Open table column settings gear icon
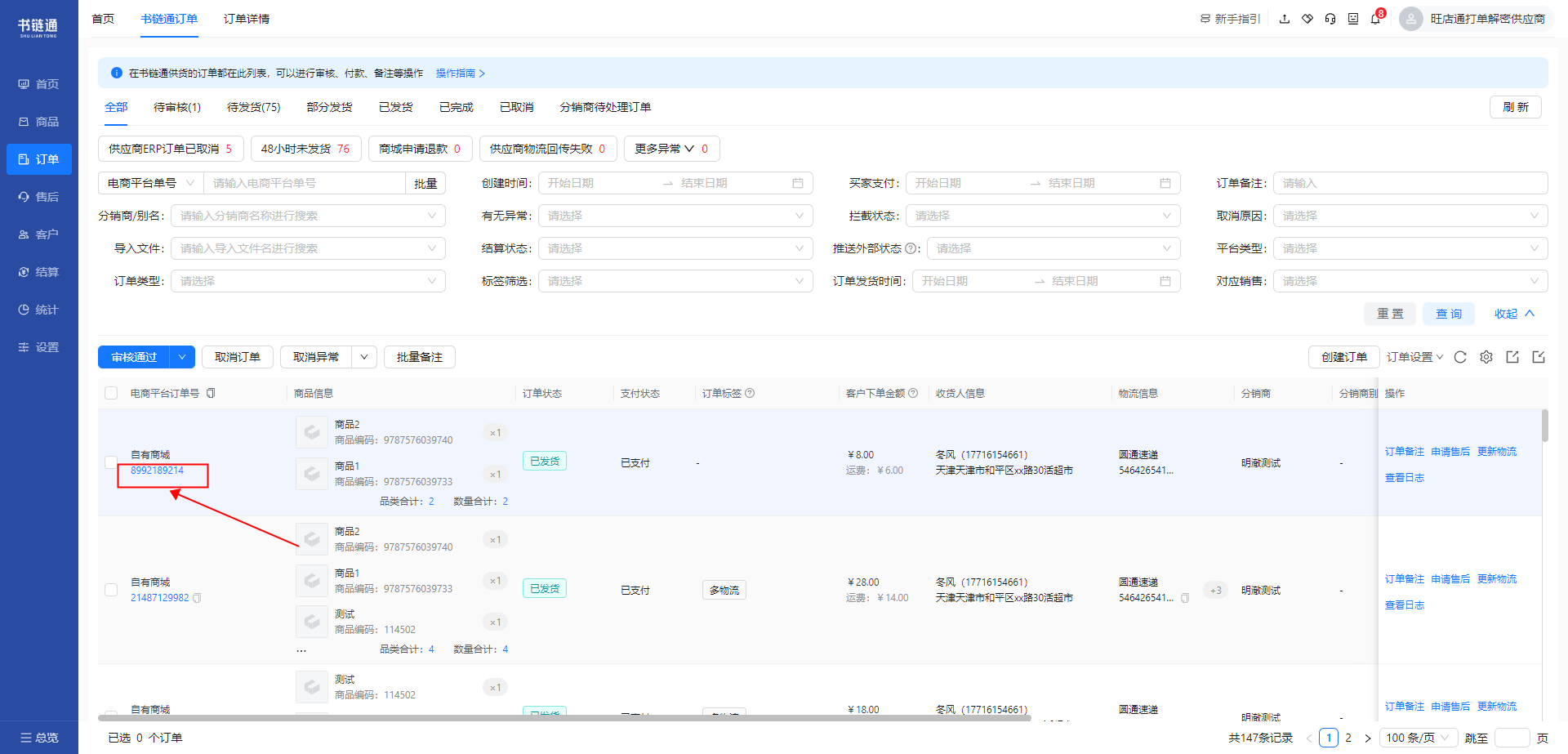The height and width of the screenshot is (754, 1568). [1486, 357]
